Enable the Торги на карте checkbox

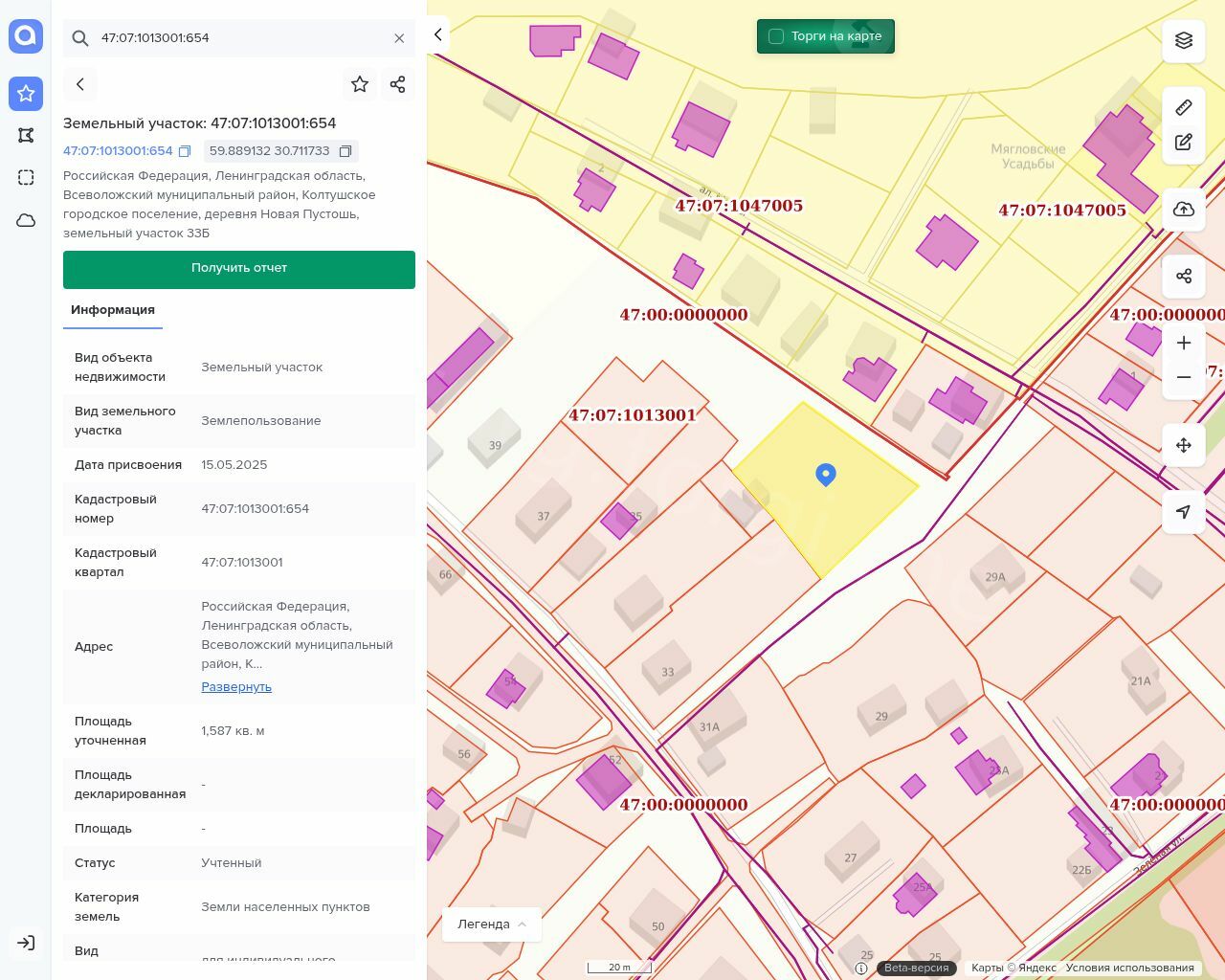[776, 36]
